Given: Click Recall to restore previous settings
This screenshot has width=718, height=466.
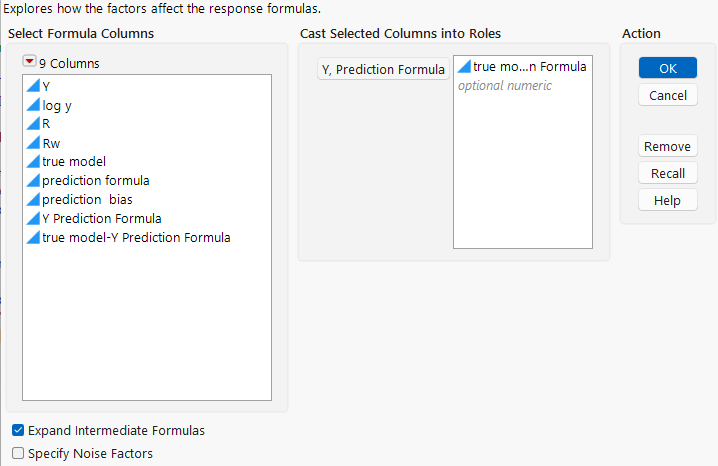Looking at the screenshot, I should [667, 173].
